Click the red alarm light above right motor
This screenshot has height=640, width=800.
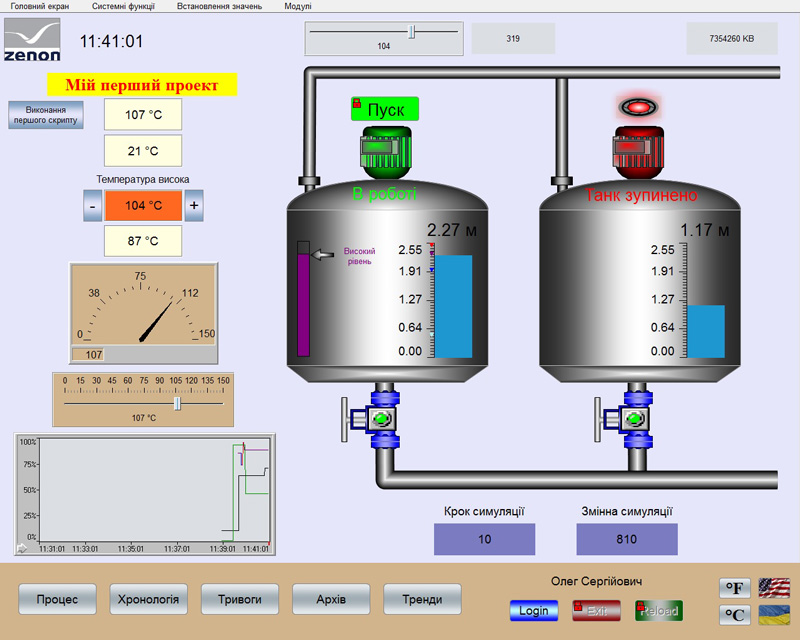(637, 106)
